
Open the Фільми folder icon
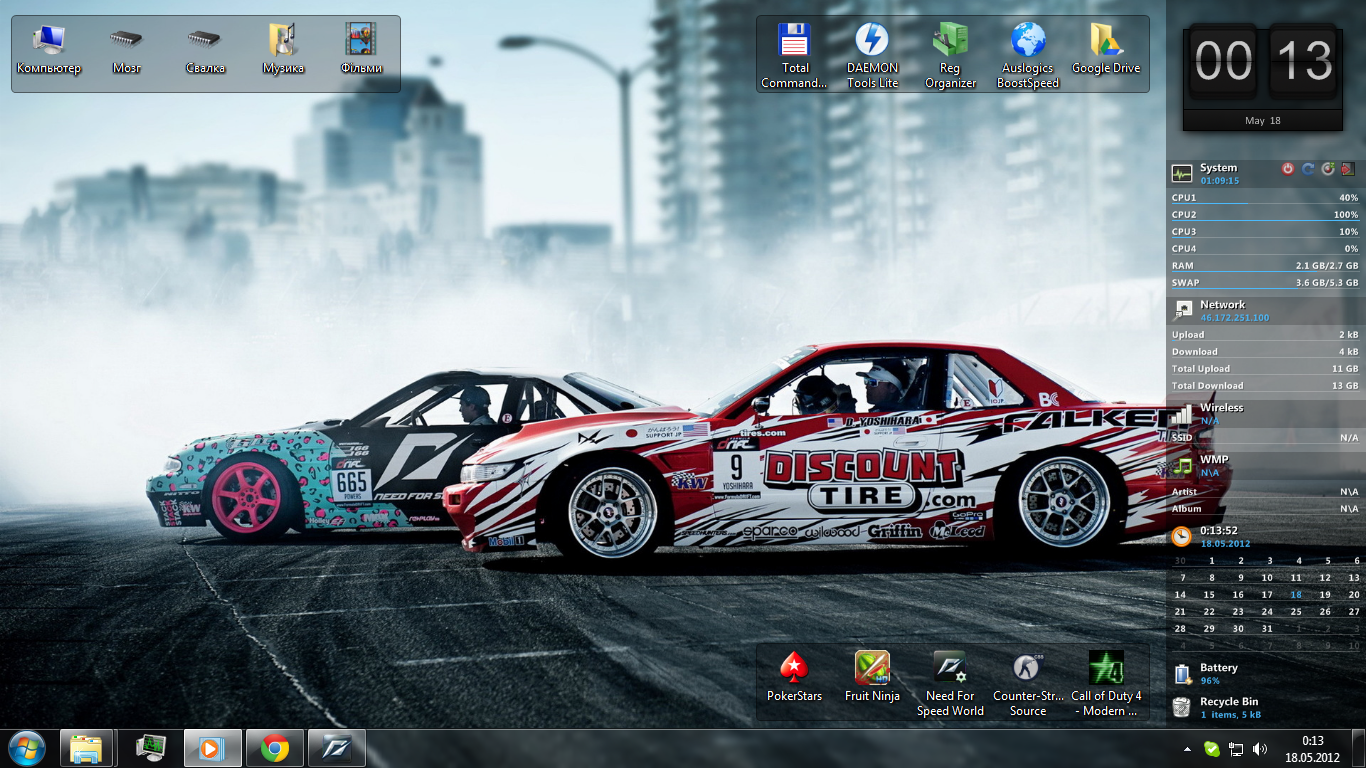(361, 50)
